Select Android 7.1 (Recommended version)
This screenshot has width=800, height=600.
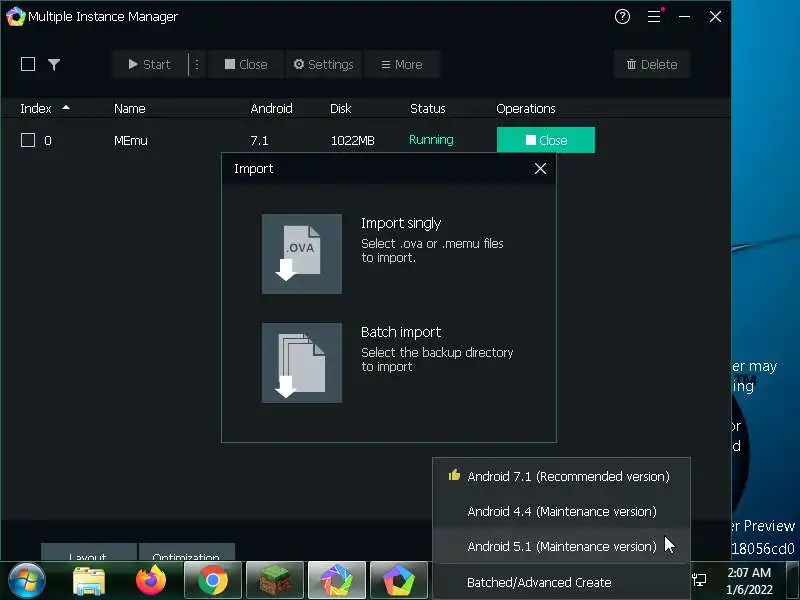pos(561,476)
